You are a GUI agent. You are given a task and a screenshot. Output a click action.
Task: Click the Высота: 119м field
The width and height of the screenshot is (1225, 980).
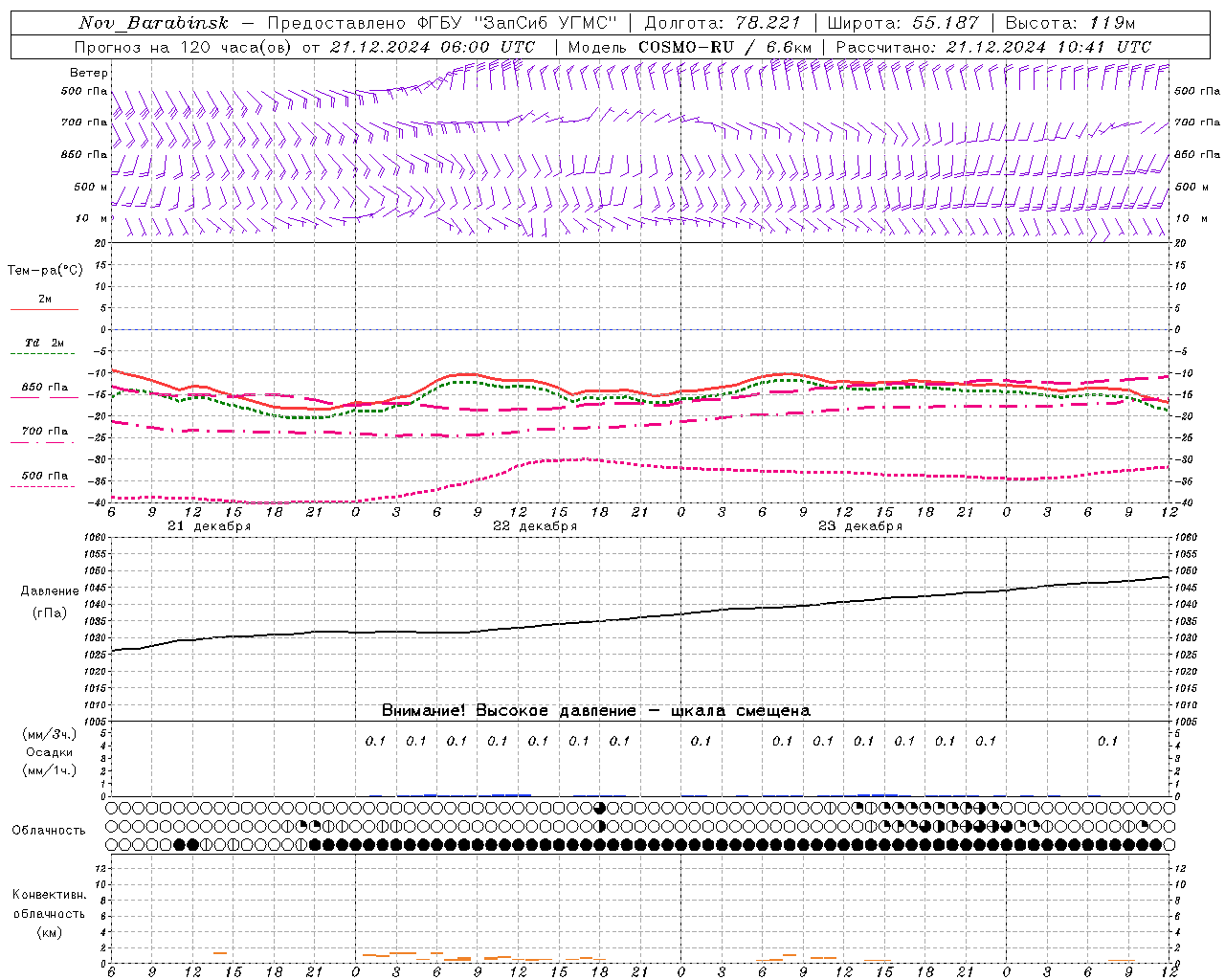point(1071,23)
